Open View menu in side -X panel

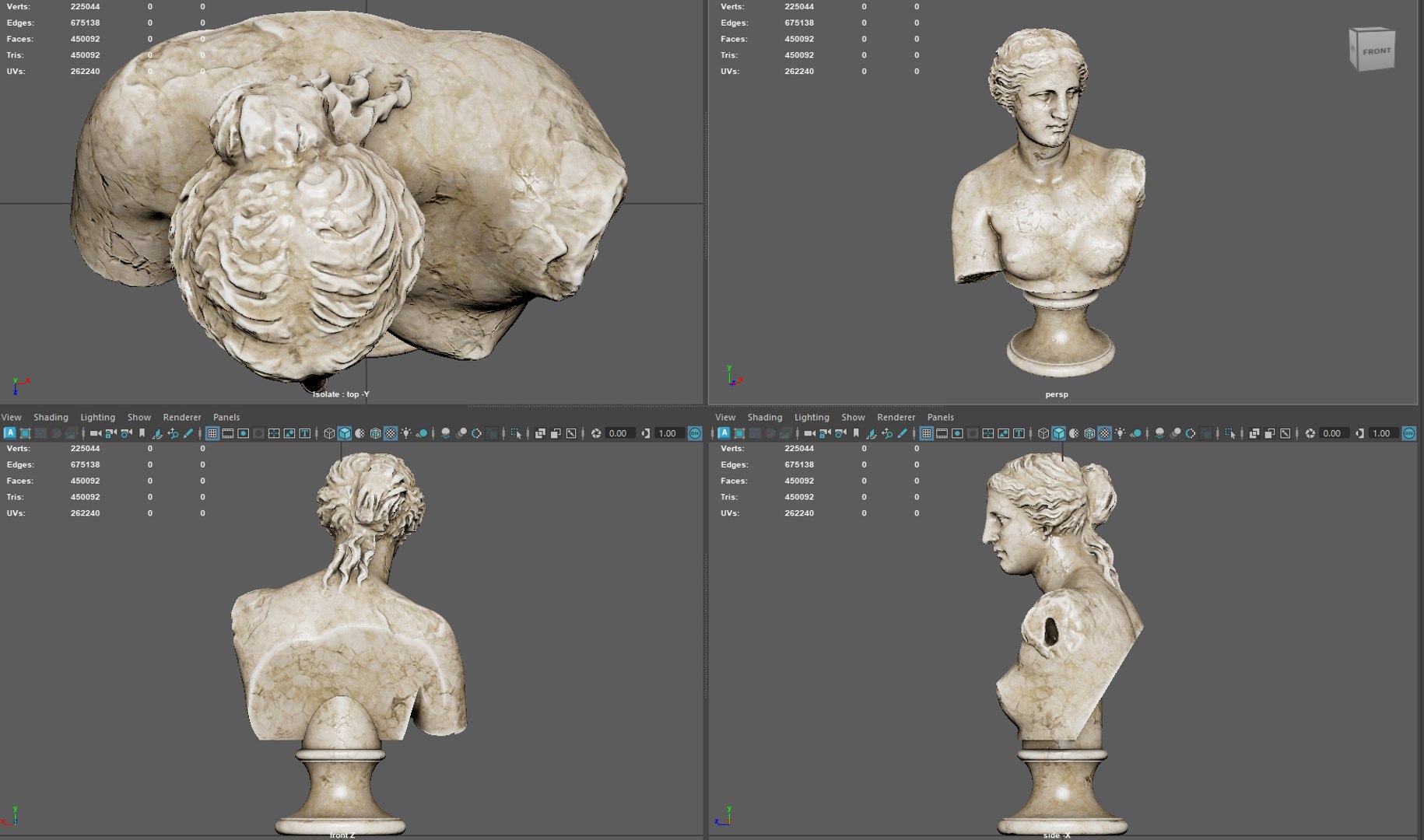point(725,417)
